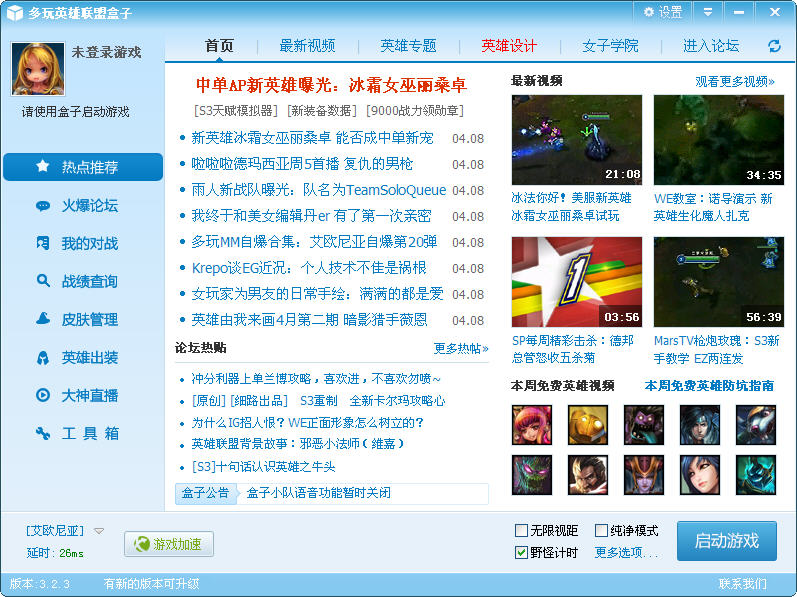Open the headline about 冰霜女巫丽桑卓
This screenshot has height=597, width=797.
[x=331, y=85]
